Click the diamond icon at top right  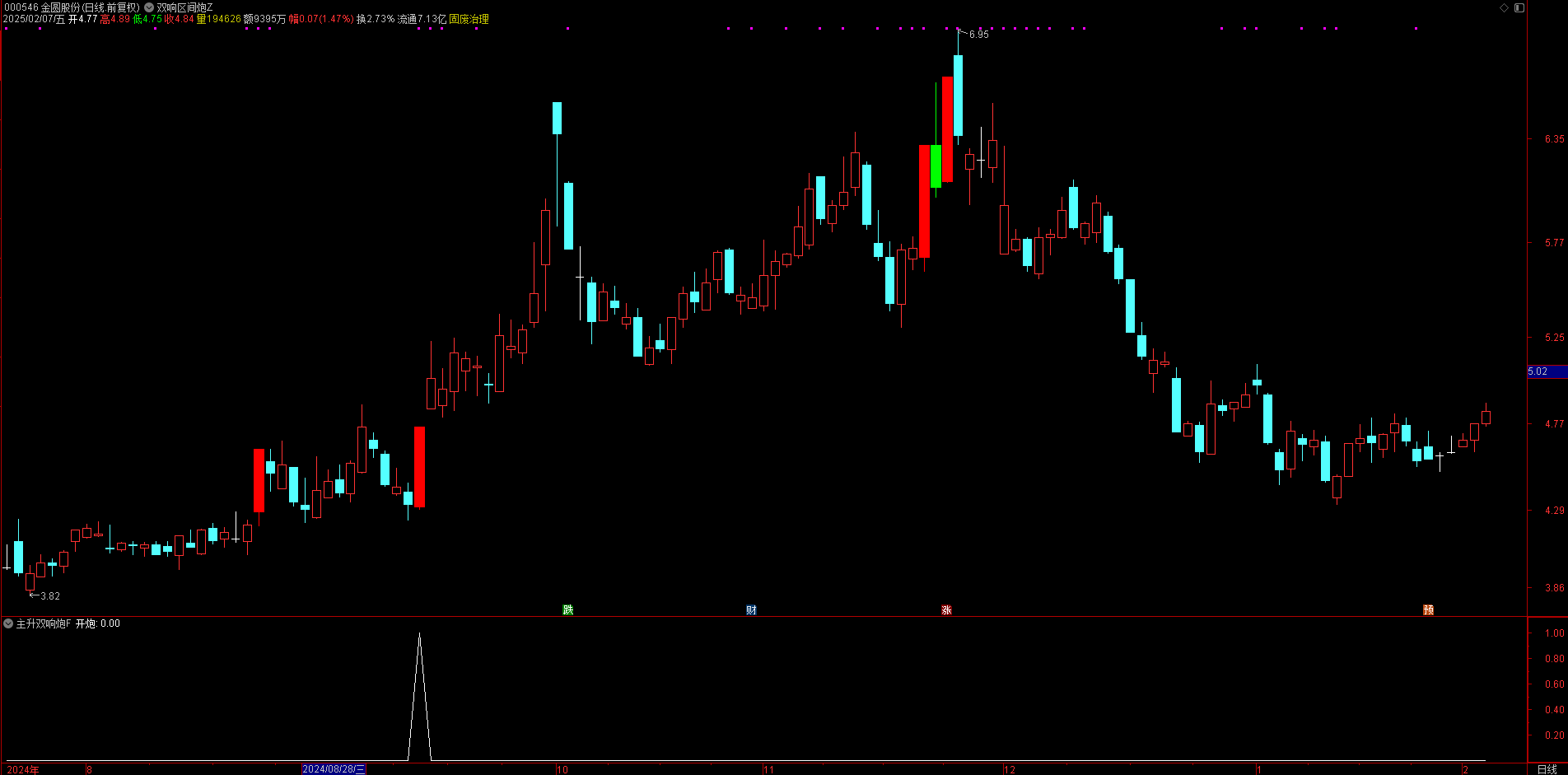click(x=1504, y=7)
